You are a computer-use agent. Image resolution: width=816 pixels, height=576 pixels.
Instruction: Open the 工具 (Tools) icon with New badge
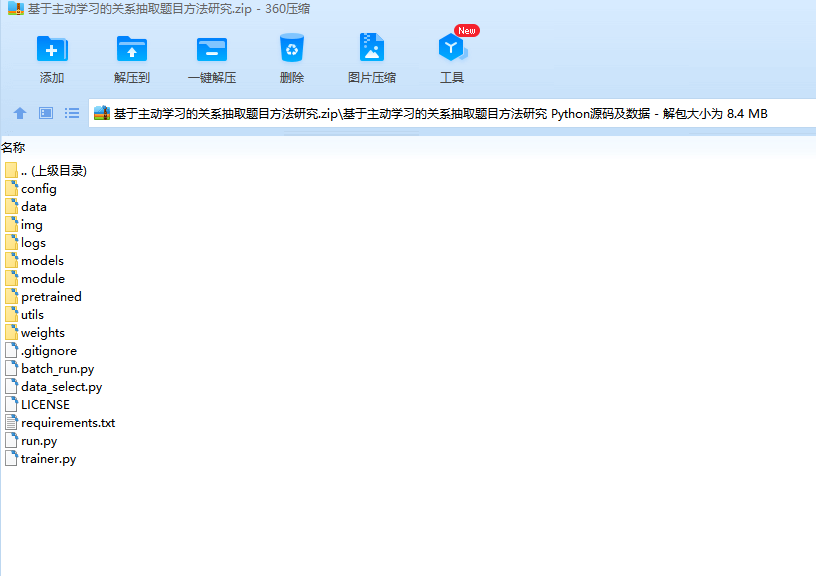tap(452, 48)
